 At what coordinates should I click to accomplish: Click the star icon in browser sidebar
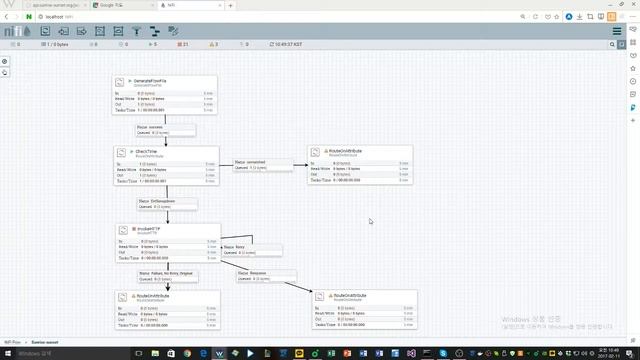point(633,68)
